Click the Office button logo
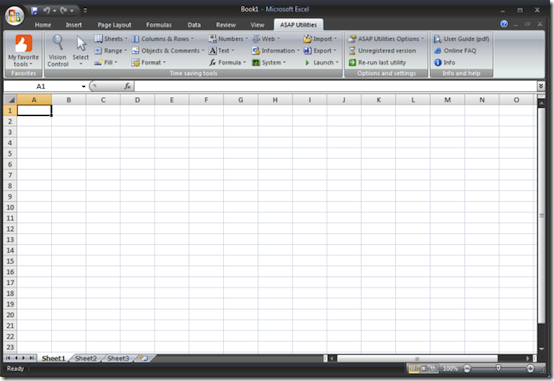This screenshot has height=381, width=554. 14,16
